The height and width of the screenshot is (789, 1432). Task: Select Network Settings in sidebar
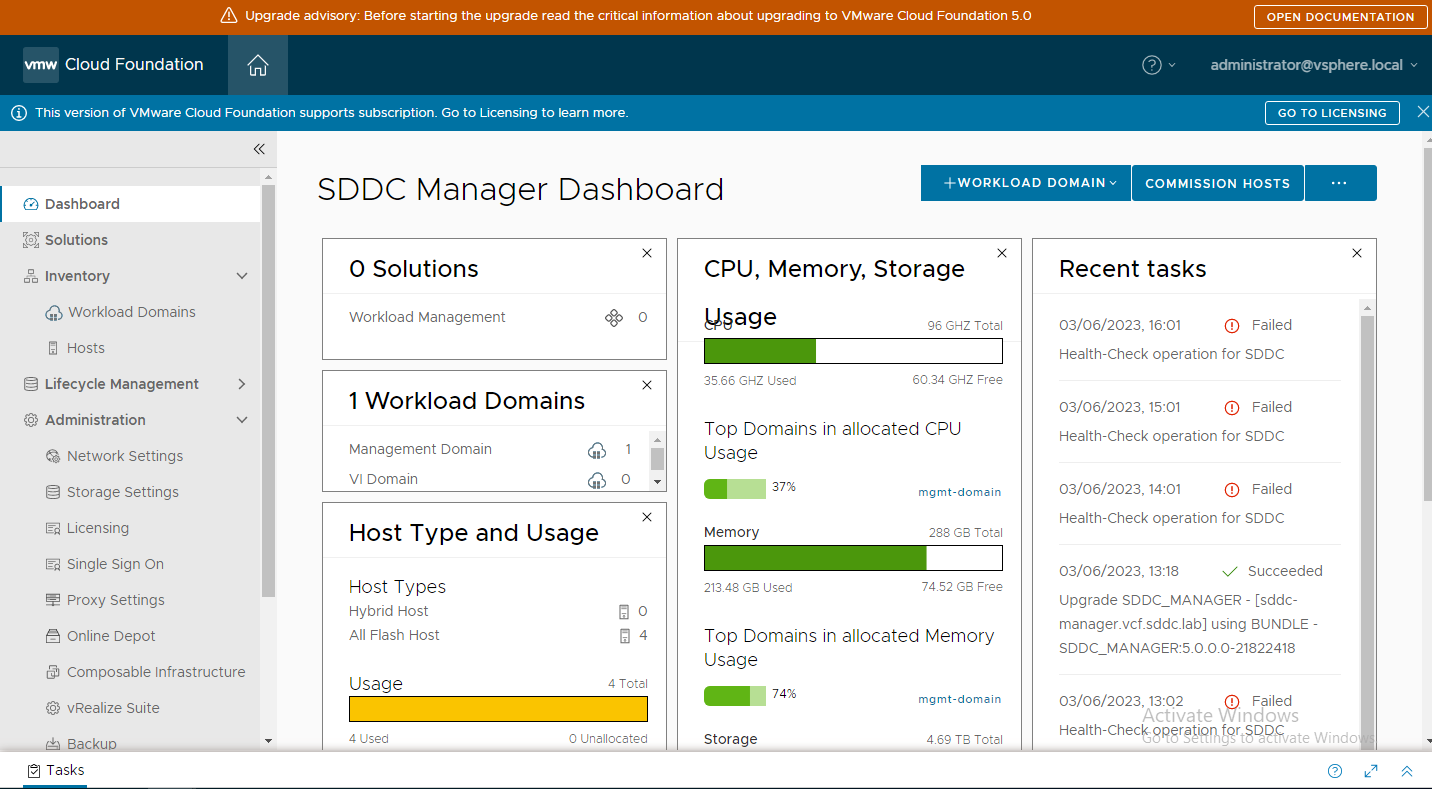[125, 456]
